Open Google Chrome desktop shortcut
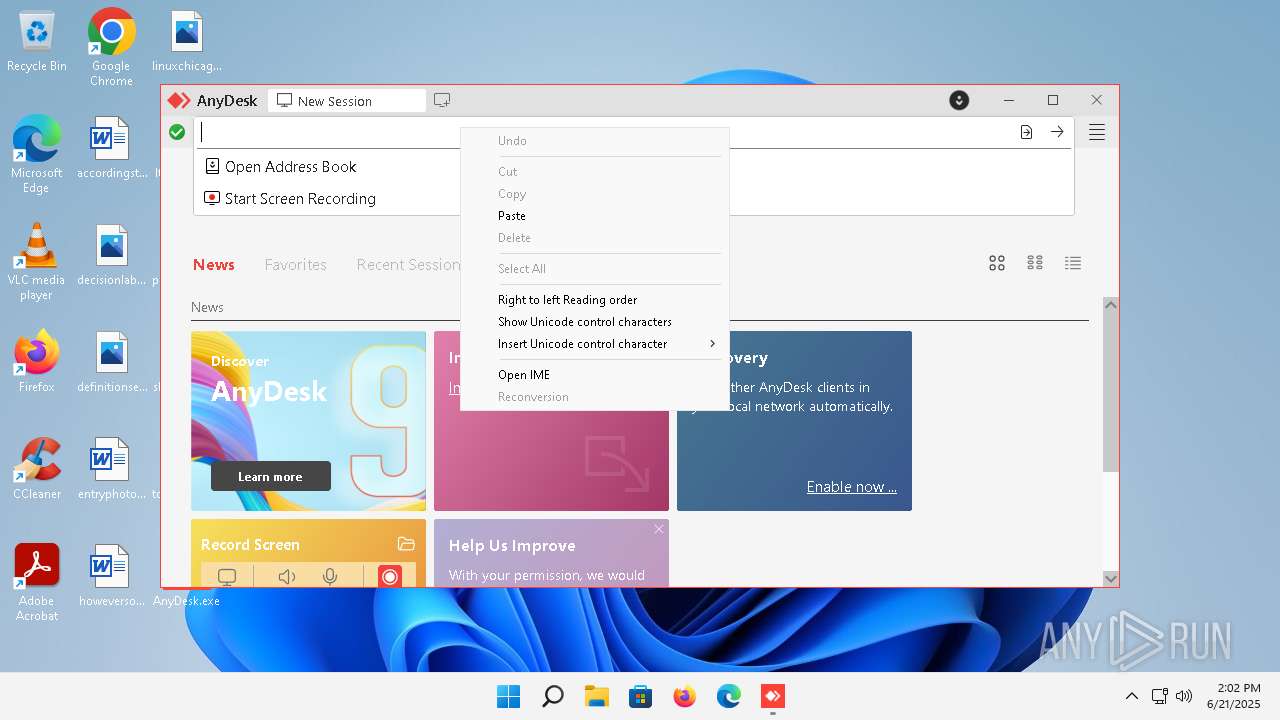1280x720 pixels. click(111, 47)
